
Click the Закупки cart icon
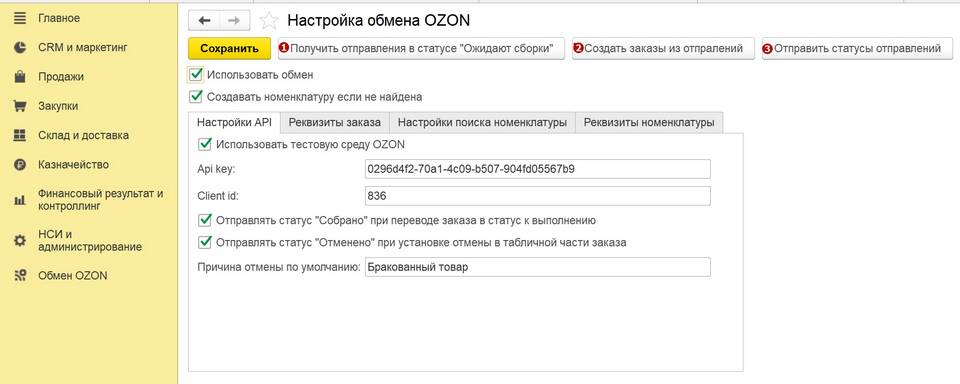pyautogui.click(x=20, y=106)
